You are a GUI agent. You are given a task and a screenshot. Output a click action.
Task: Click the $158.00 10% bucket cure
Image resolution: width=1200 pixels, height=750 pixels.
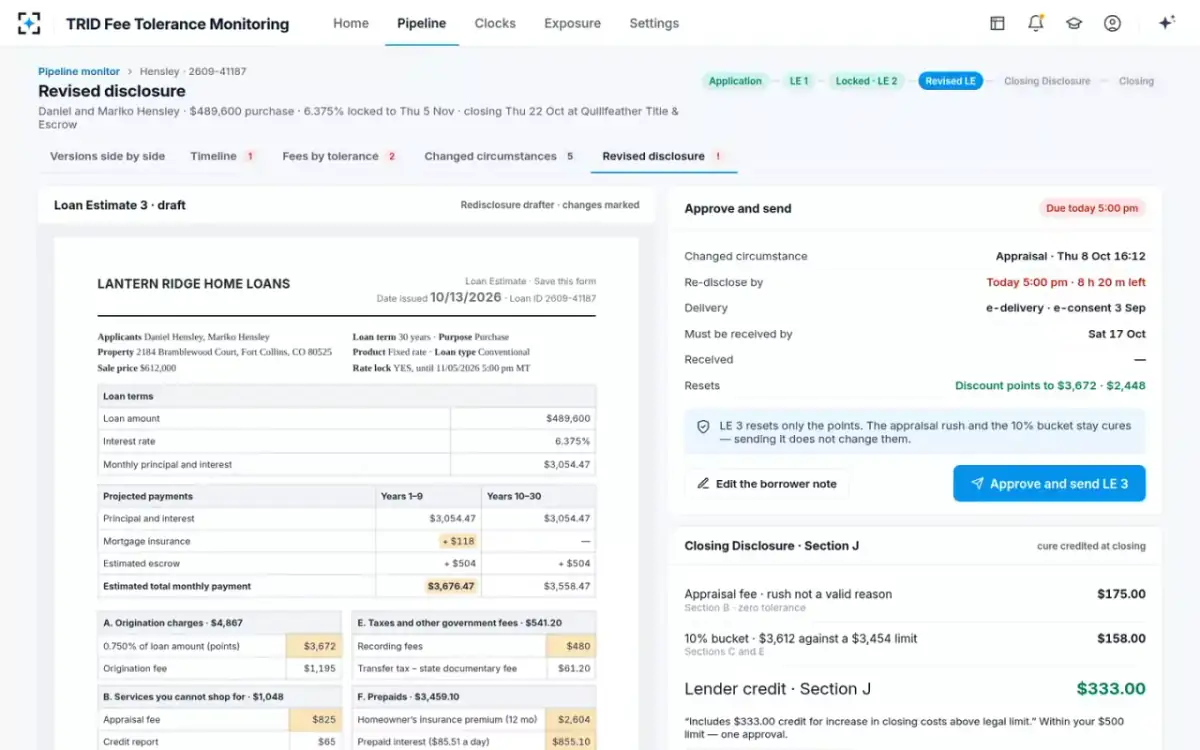1121,638
